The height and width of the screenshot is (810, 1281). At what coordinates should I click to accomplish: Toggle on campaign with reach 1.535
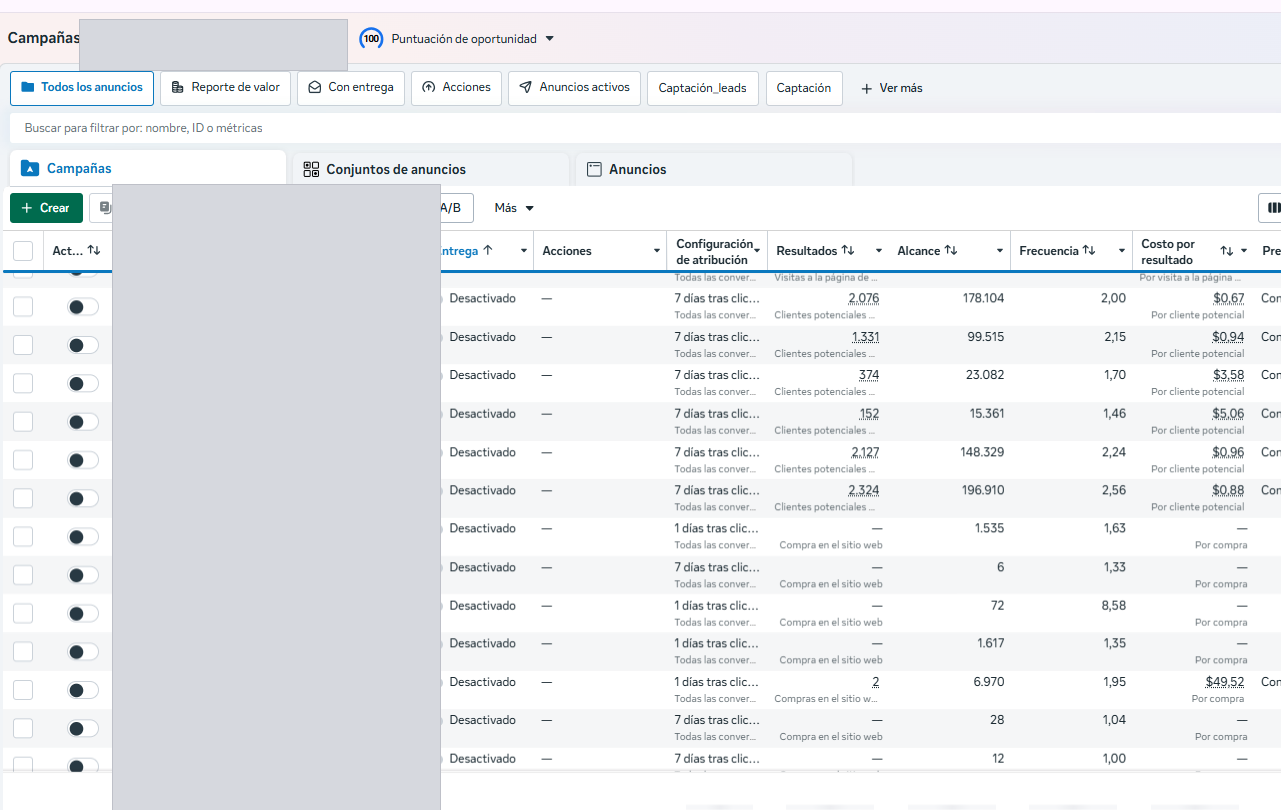point(83,537)
